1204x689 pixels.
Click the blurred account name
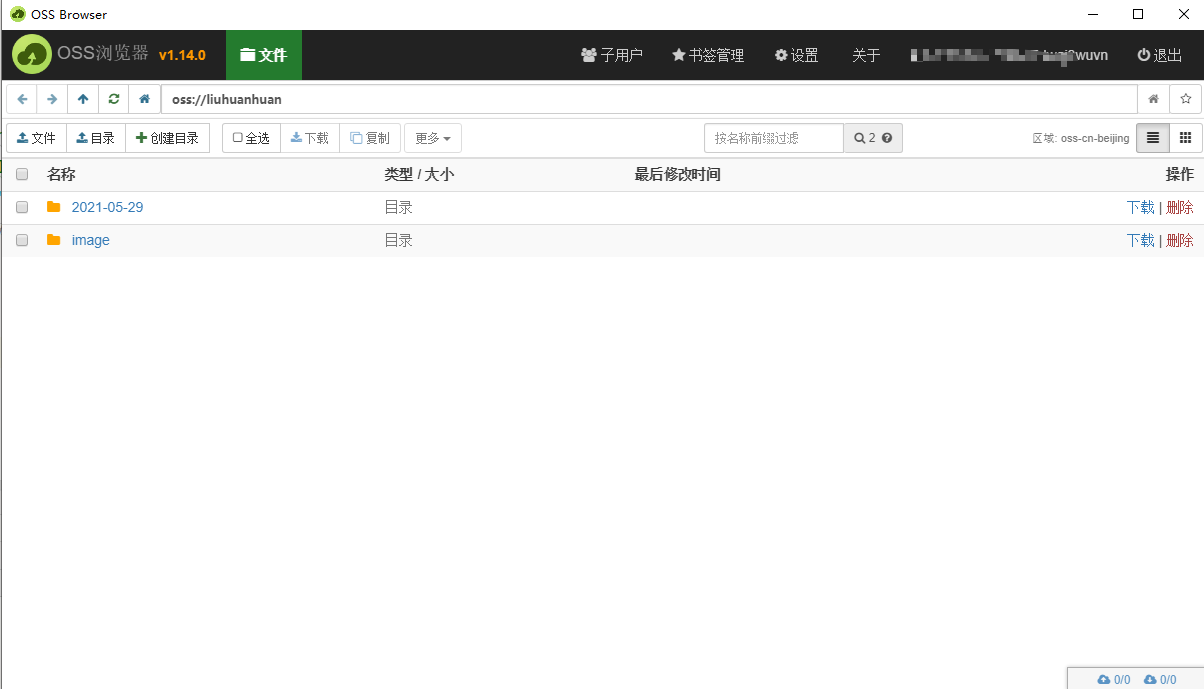pos(1009,55)
